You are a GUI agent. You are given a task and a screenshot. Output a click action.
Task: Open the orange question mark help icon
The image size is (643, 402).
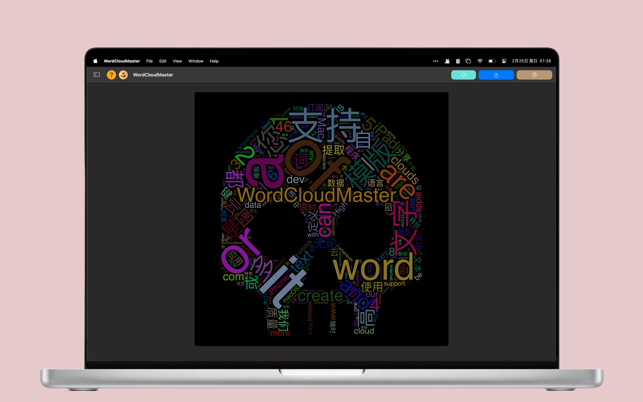pyautogui.click(x=111, y=75)
